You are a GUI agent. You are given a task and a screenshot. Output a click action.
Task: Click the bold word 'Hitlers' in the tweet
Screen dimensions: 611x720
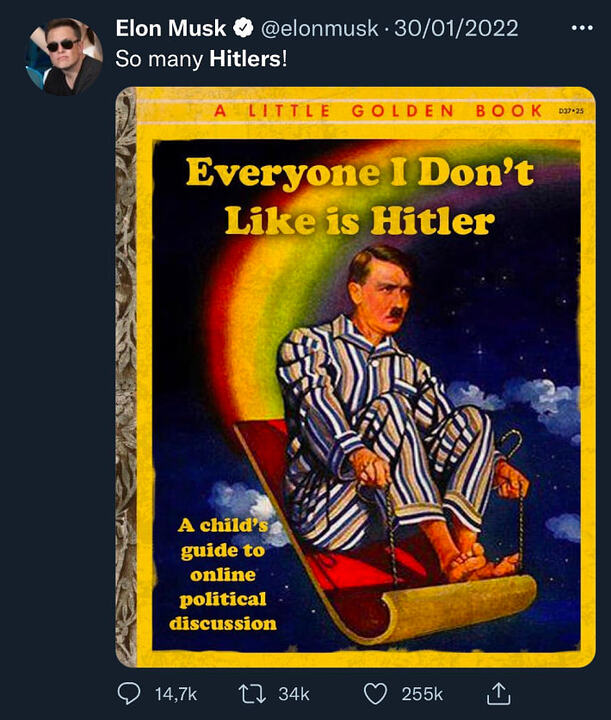pyautogui.click(x=245, y=59)
